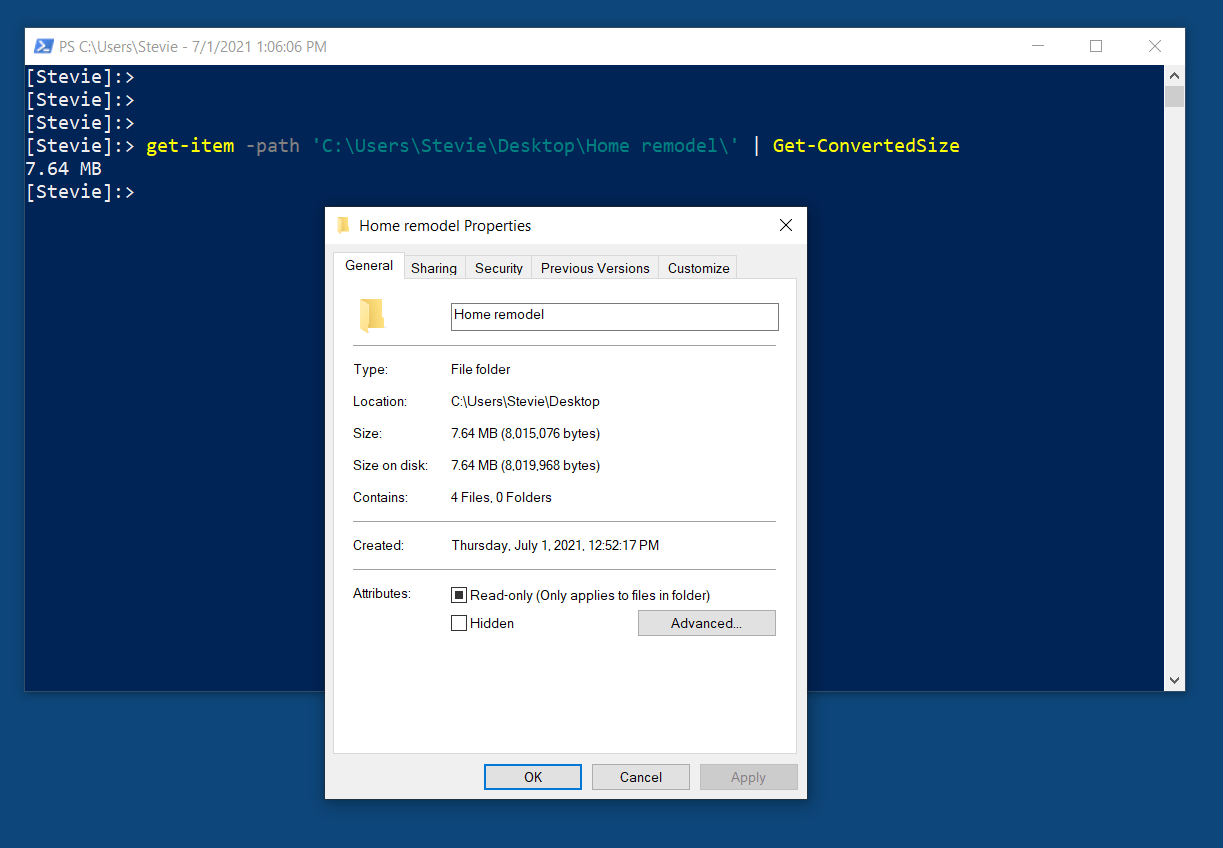Switch to the Sharing tab
The image size is (1223, 848).
pyautogui.click(x=433, y=267)
